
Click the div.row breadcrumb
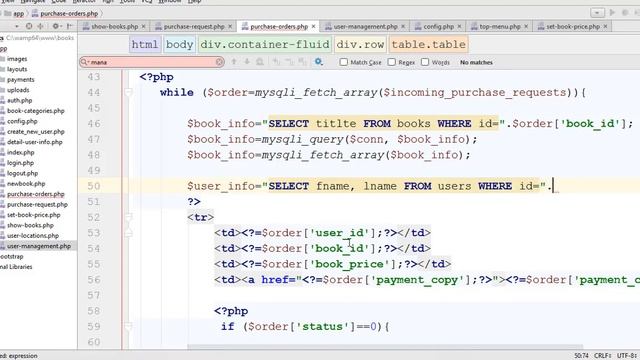[x=360, y=44]
